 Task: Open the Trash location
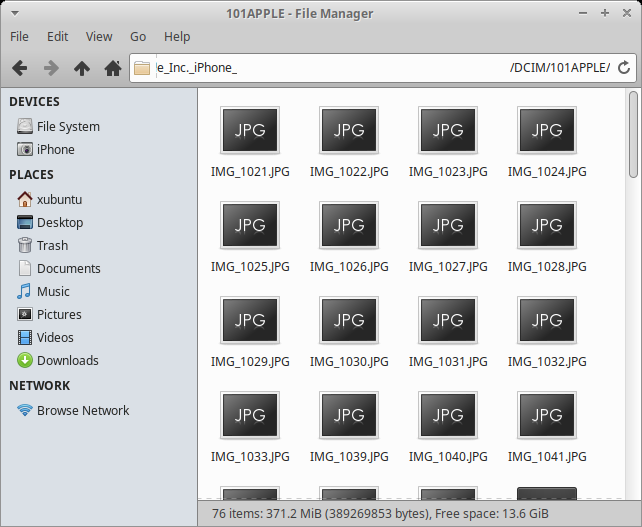click(x=52, y=245)
